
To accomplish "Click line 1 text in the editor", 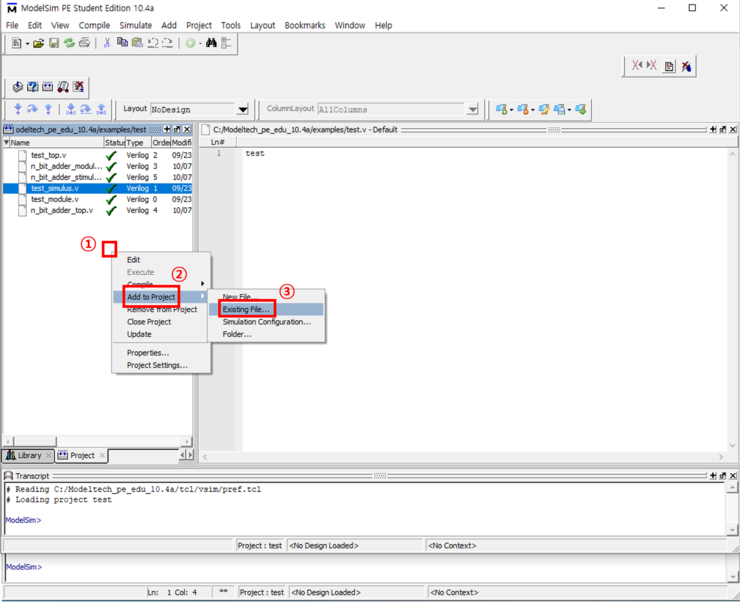I will tap(255, 153).
